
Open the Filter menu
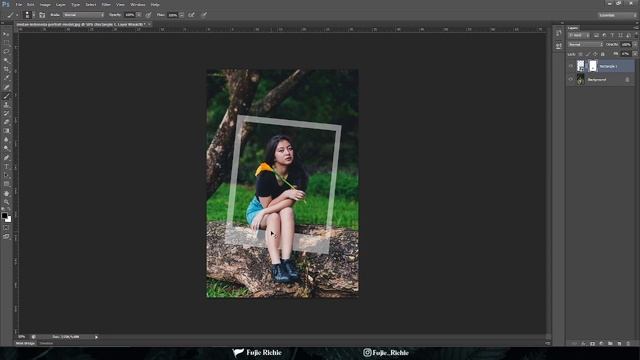(x=106, y=4)
